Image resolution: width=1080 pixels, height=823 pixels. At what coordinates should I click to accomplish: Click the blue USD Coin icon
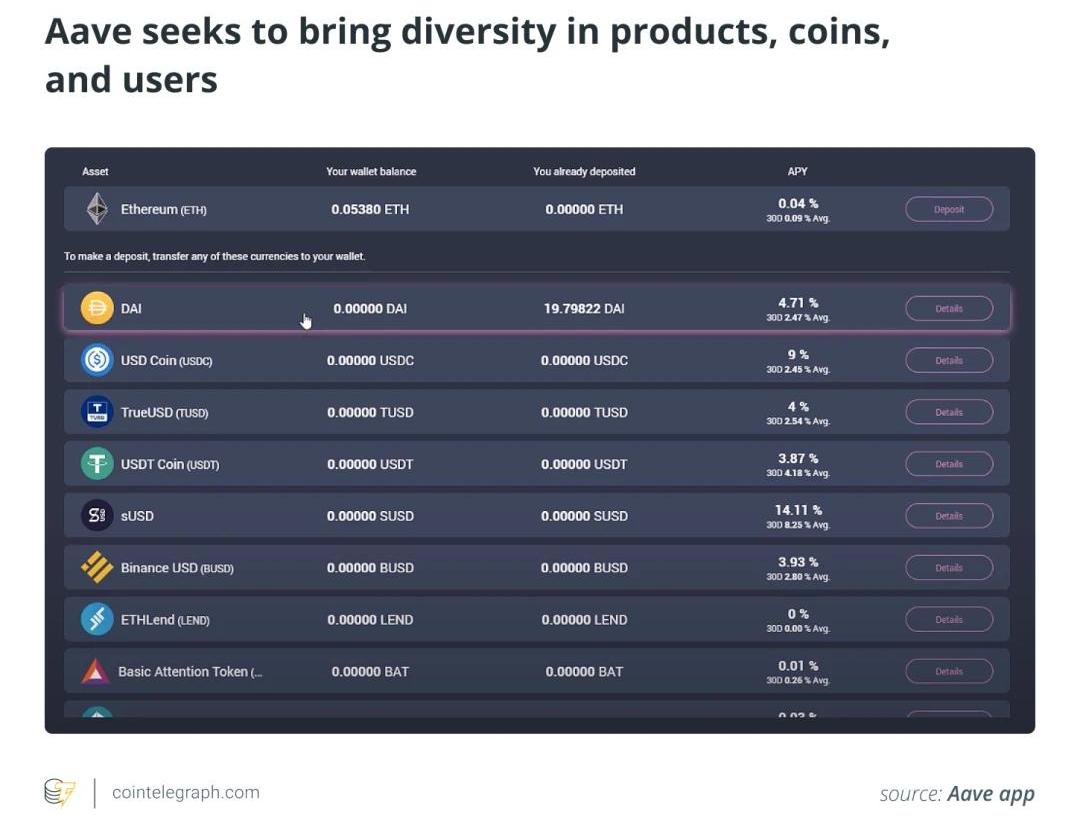97,360
